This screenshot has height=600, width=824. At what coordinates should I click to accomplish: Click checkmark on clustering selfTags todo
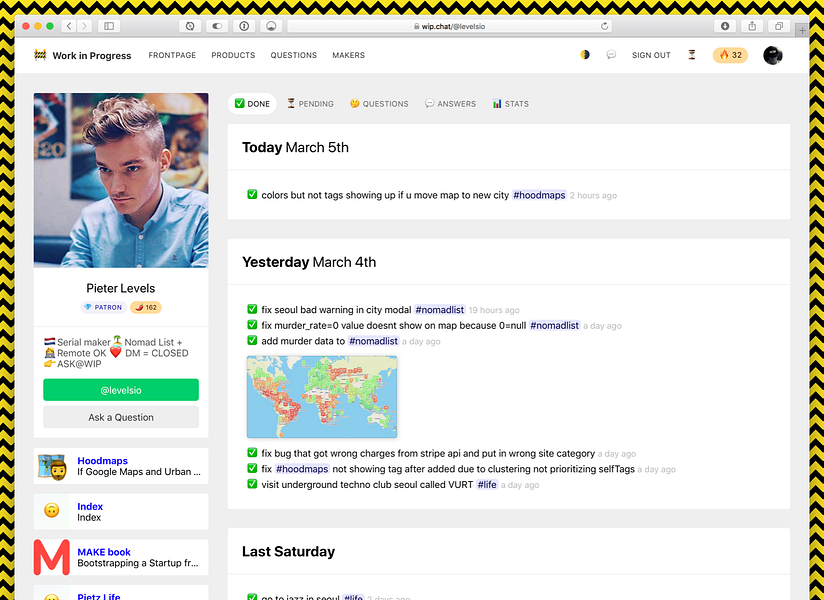point(252,469)
